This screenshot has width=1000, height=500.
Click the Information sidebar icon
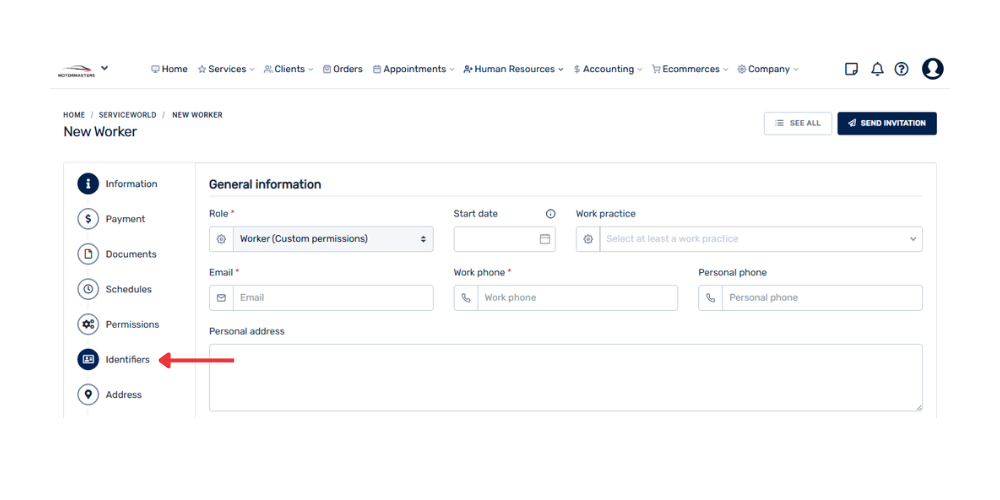pyautogui.click(x=88, y=184)
